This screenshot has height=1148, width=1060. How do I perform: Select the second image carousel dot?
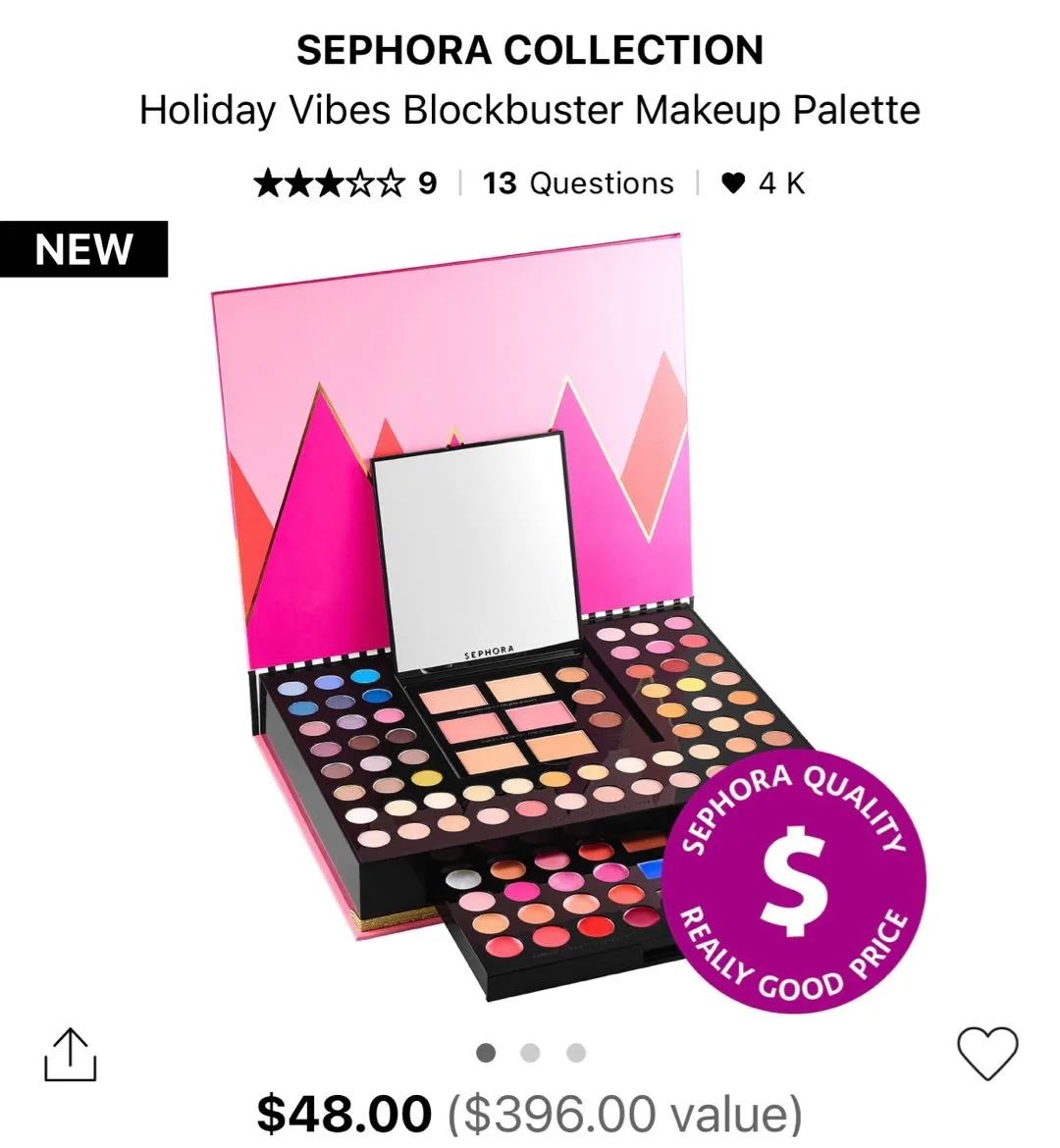[x=530, y=1053]
